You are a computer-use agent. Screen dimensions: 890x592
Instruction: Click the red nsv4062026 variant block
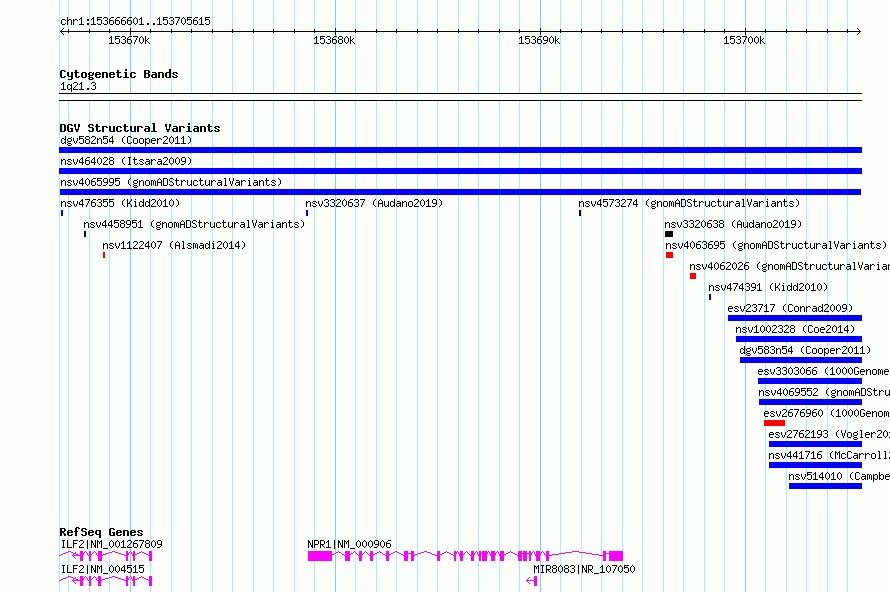click(693, 276)
